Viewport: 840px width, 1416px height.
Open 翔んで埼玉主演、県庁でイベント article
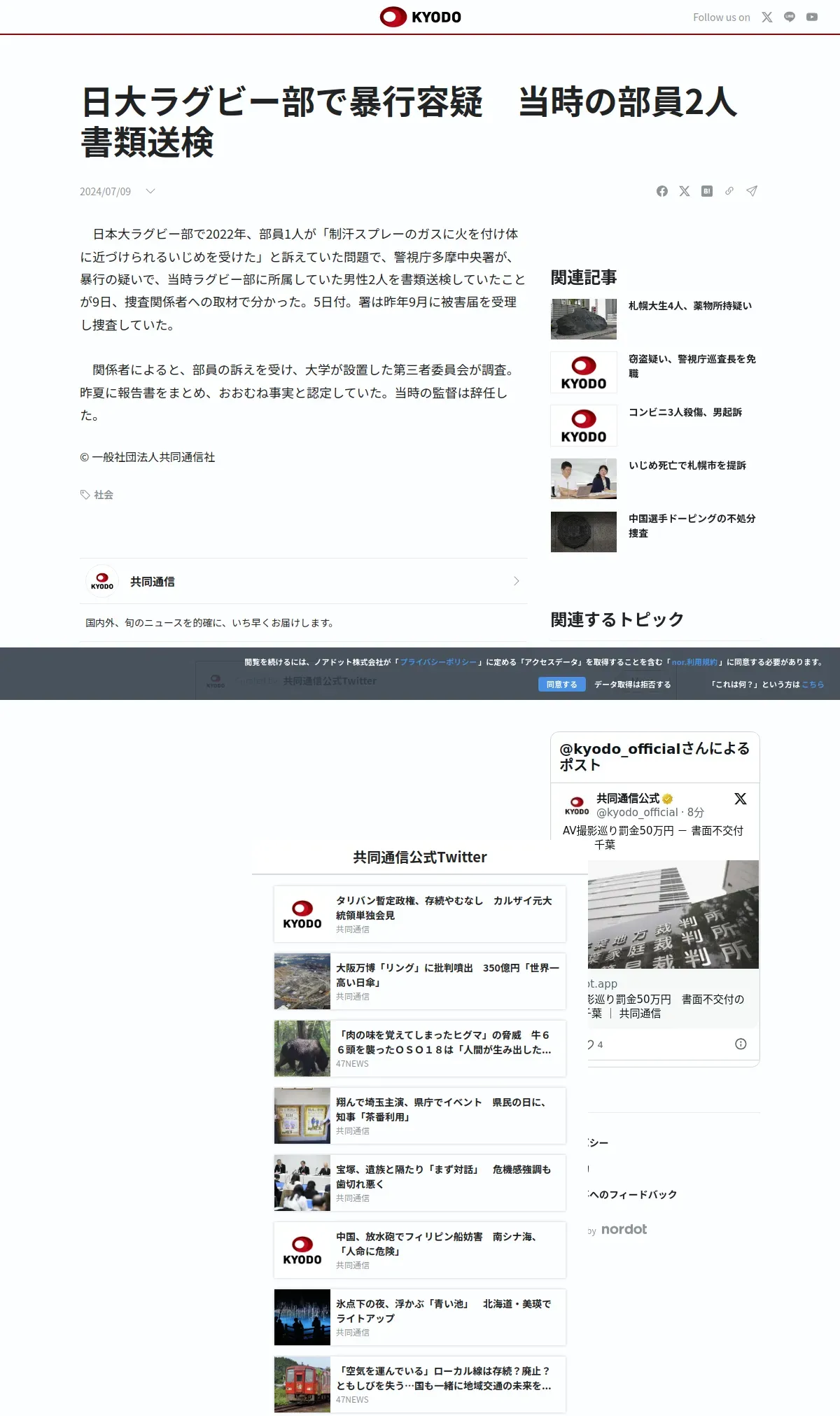pyautogui.click(x=420, y=1116)
